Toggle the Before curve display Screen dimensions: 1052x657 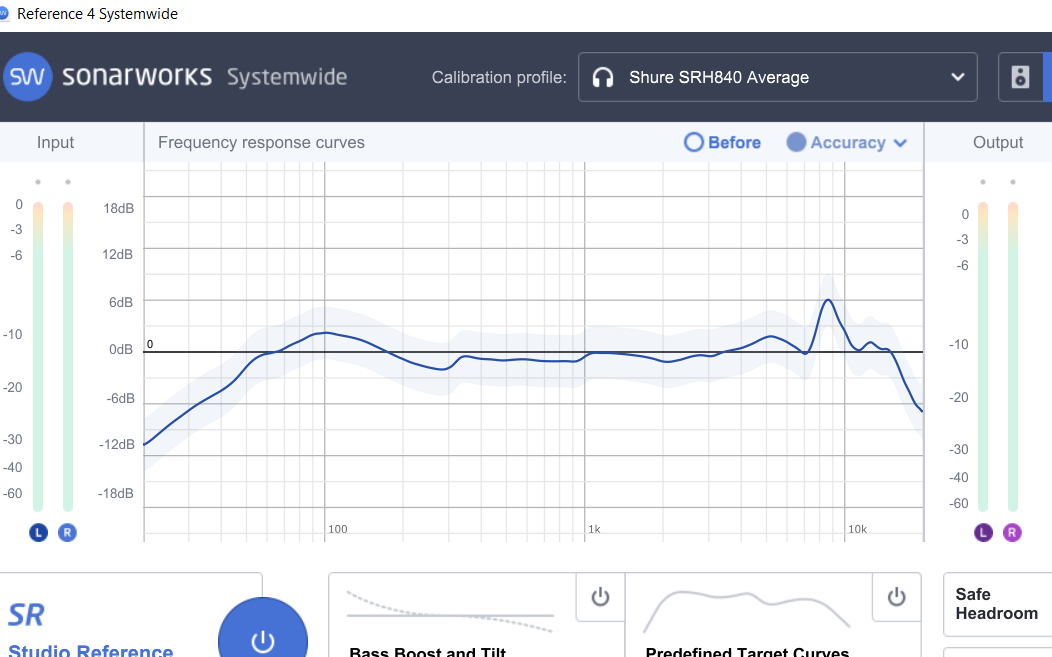pyautogui.click(x=722, y=142)
